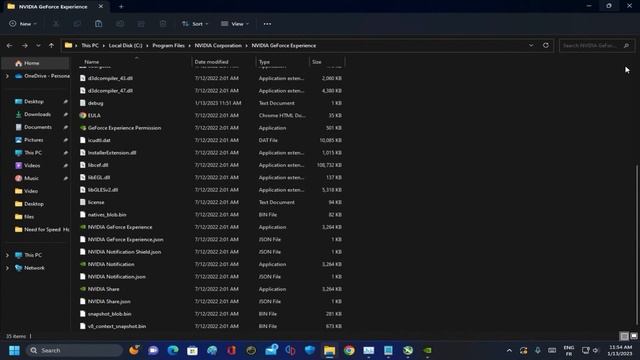Switch to details view layout icon
The width and height of the screenshot is (640, 360).
624,336
